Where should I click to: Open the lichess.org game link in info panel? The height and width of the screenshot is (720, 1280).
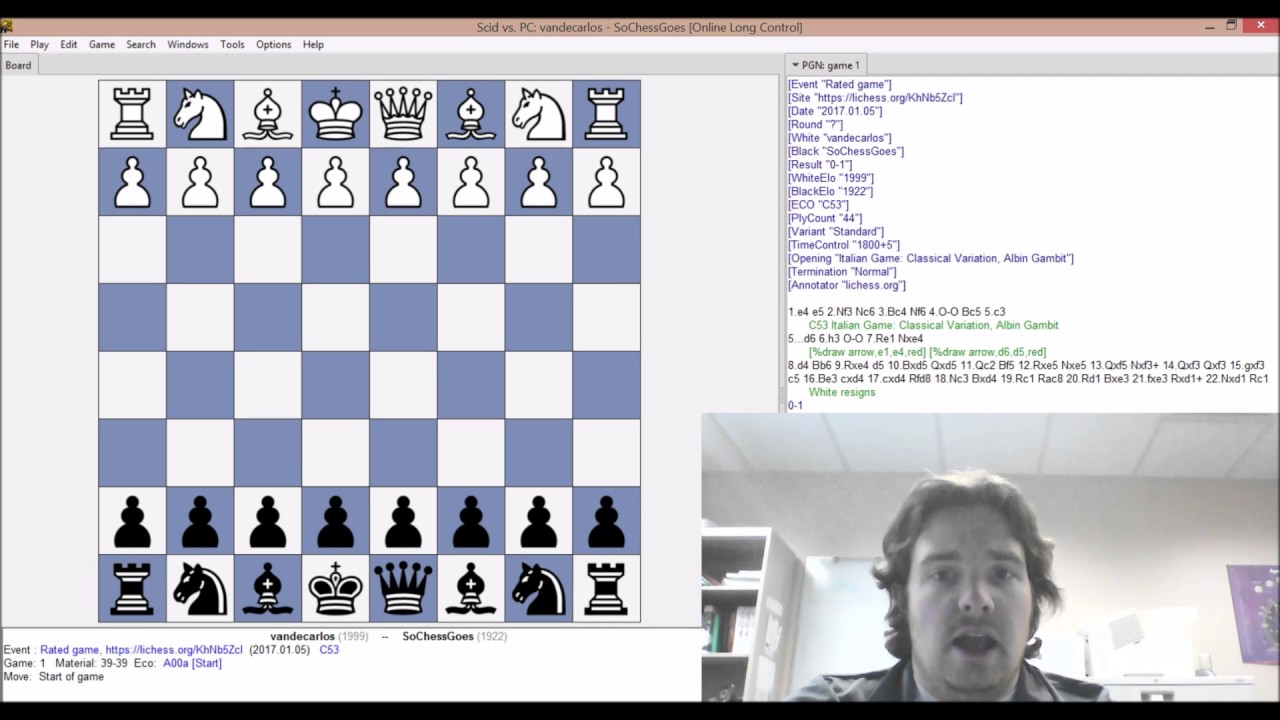click(174, 650)
